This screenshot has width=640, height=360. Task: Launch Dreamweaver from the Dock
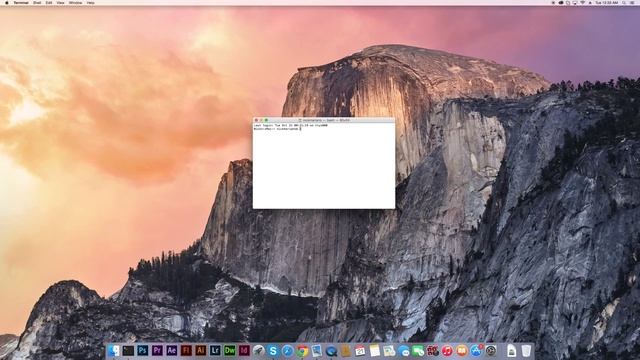coord(229,350)
